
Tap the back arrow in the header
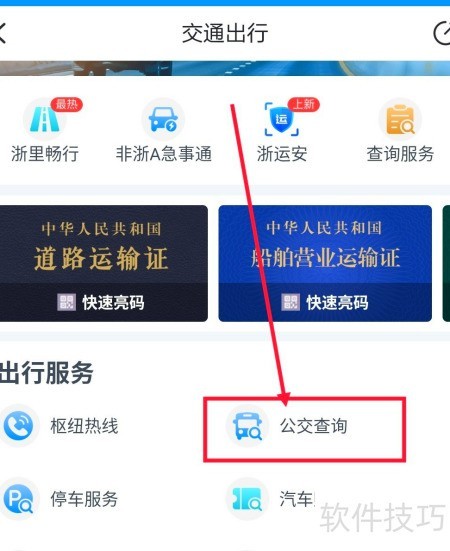point(2,33)
